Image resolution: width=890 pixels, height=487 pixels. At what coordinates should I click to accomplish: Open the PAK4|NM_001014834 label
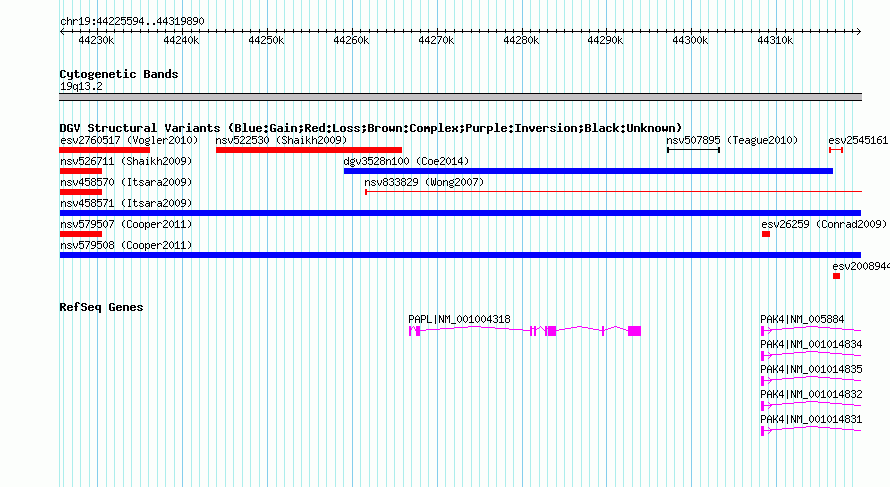pos(811,345)
